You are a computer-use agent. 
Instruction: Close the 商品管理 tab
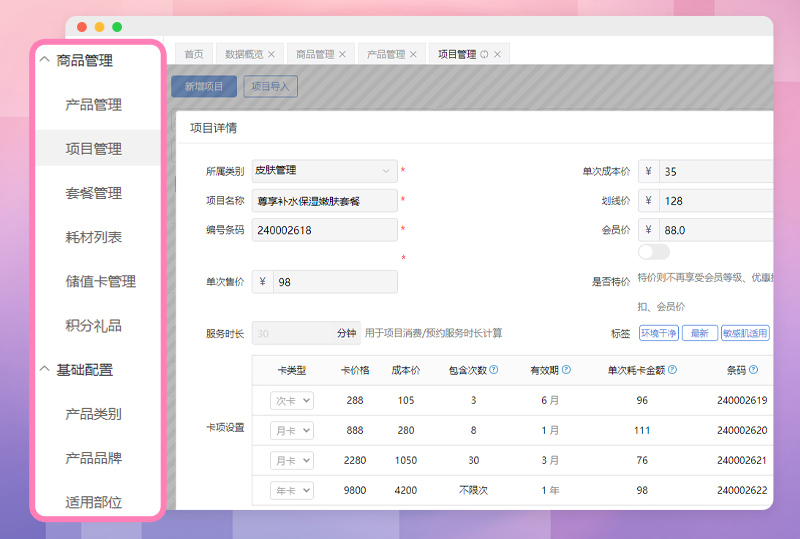click(x=342, y=54)
